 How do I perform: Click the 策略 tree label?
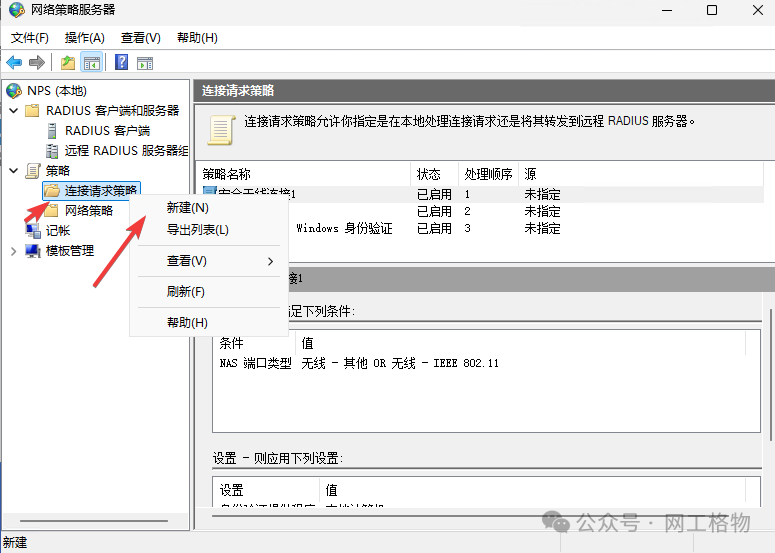58,171
